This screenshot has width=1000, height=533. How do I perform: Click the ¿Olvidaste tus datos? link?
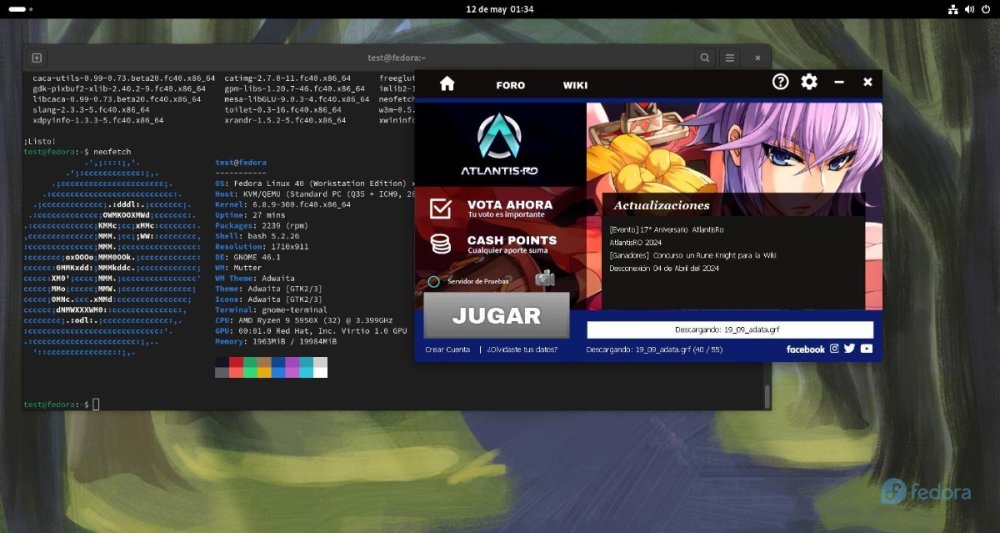coord(522,350)
